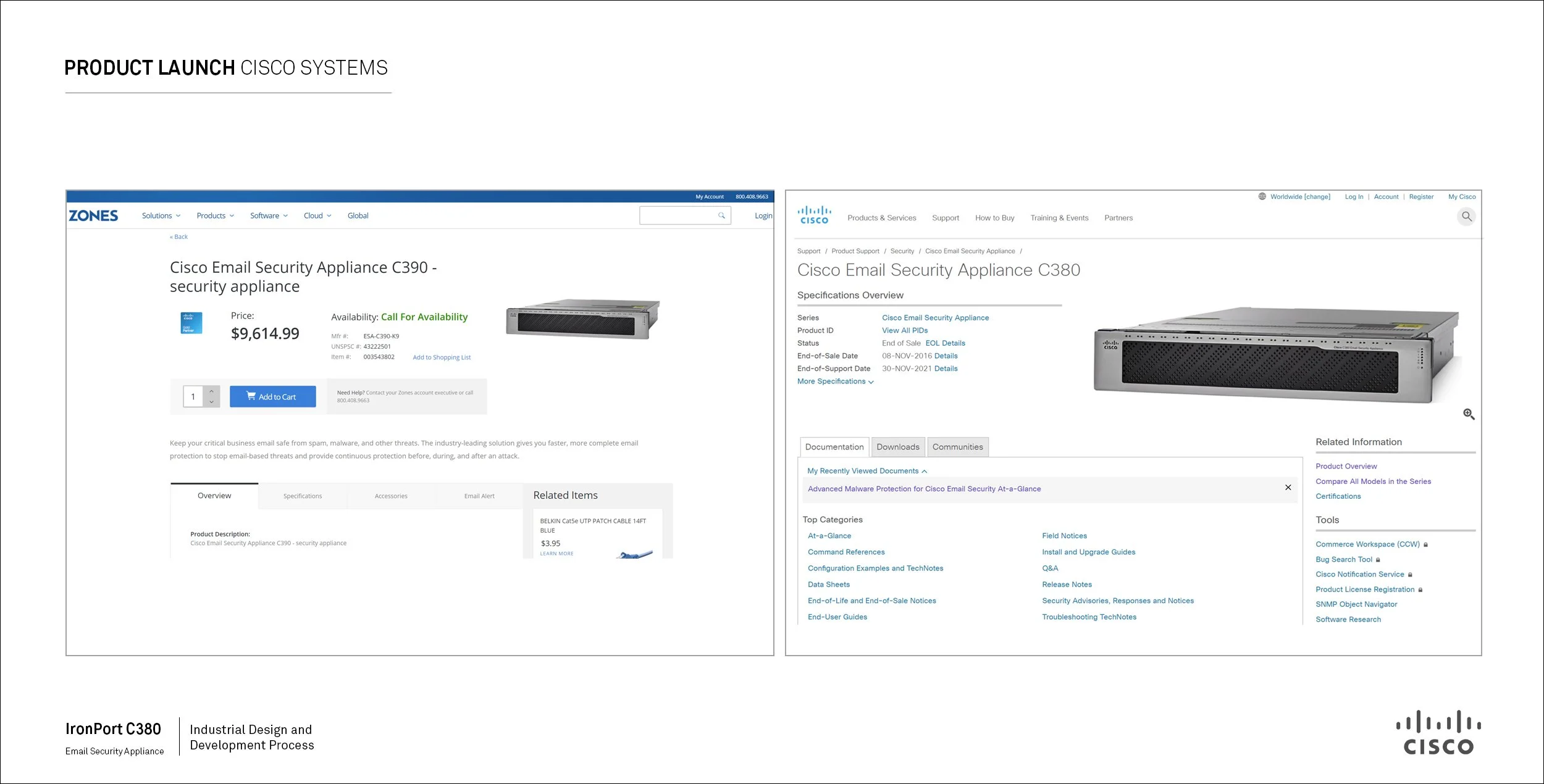Viewport: 1544px width, 784px height.
Task: Click the Worldwide globe icon
Action: click(1262, 197)
